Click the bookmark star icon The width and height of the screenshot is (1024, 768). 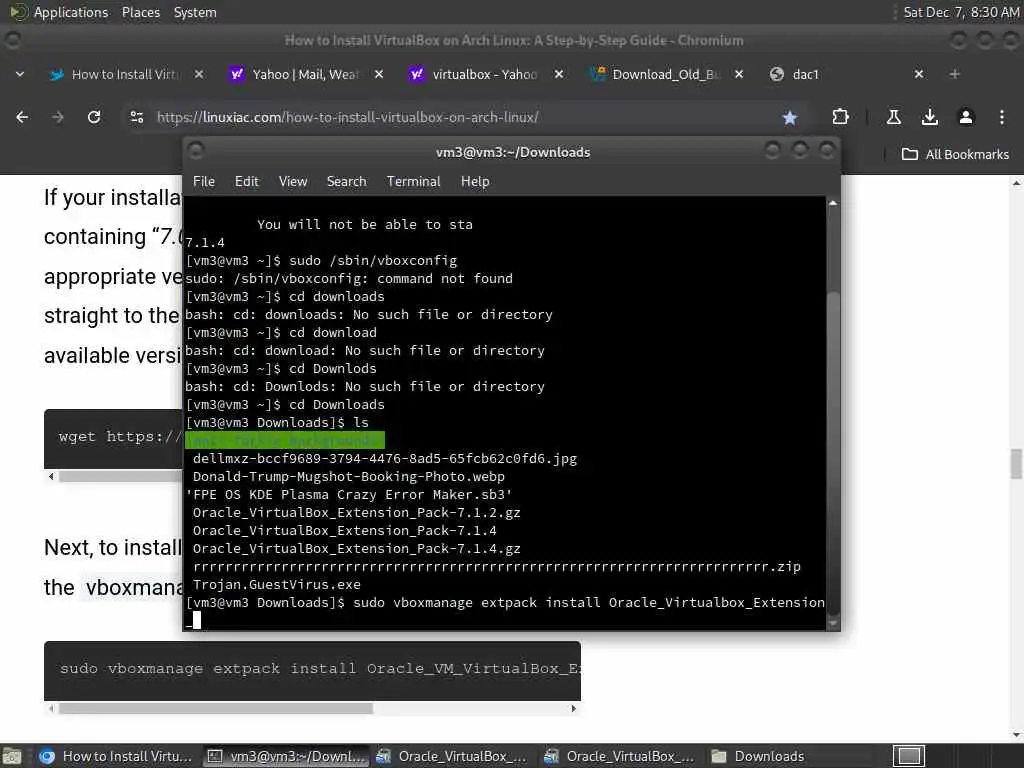[790, 118]
